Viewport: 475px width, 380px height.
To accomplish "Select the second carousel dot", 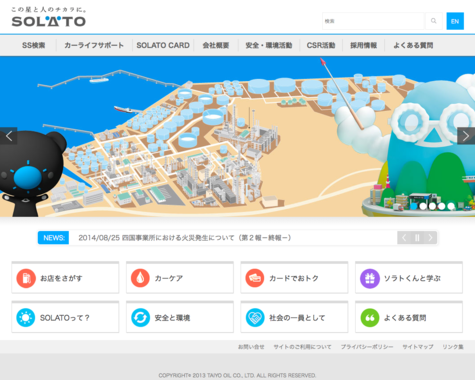I will pos(423,206).
